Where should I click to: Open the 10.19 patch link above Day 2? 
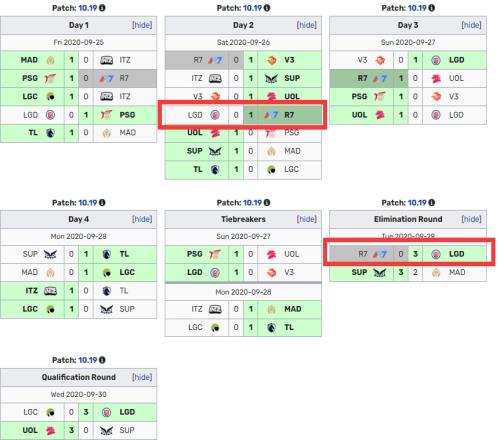tap(252, 8)
